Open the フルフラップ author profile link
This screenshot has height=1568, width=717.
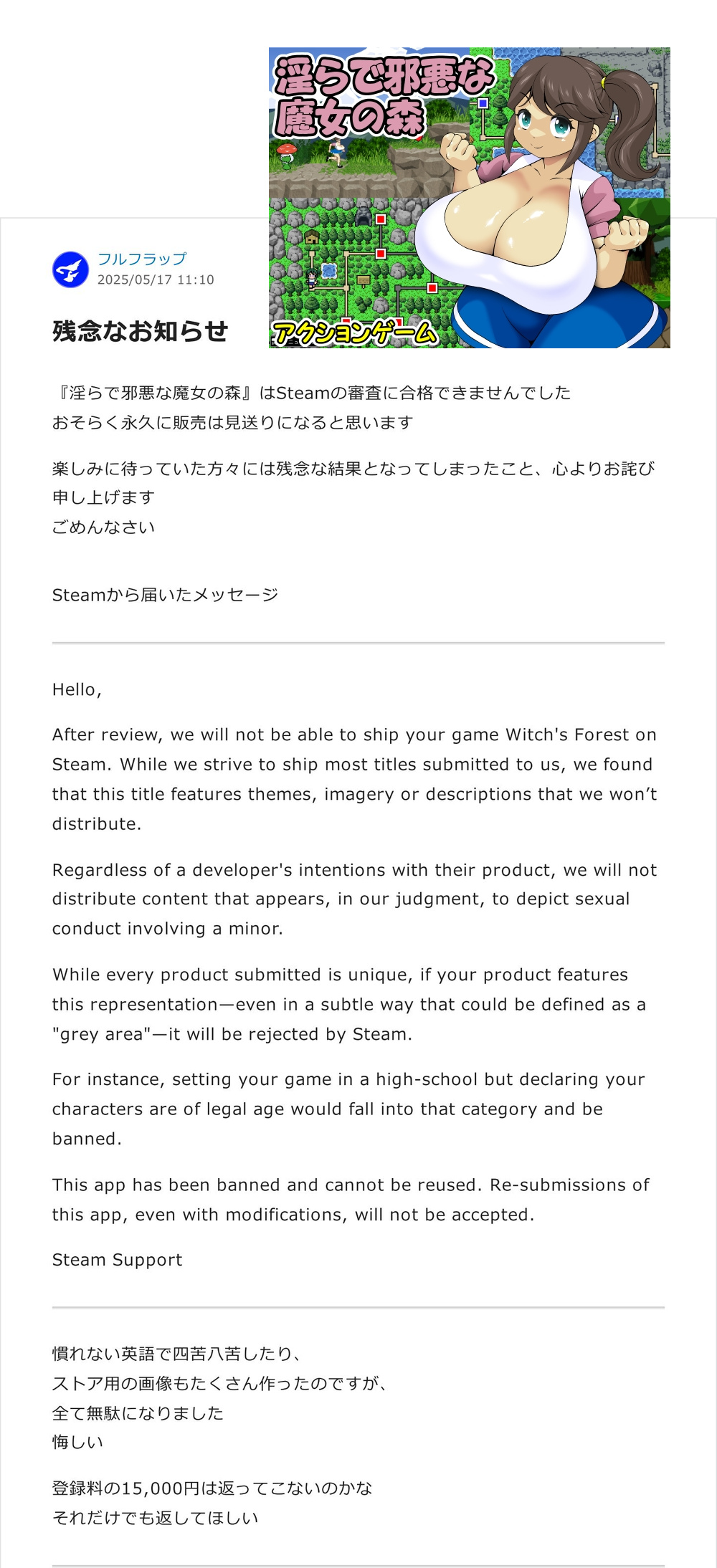(x=142, y=259)
